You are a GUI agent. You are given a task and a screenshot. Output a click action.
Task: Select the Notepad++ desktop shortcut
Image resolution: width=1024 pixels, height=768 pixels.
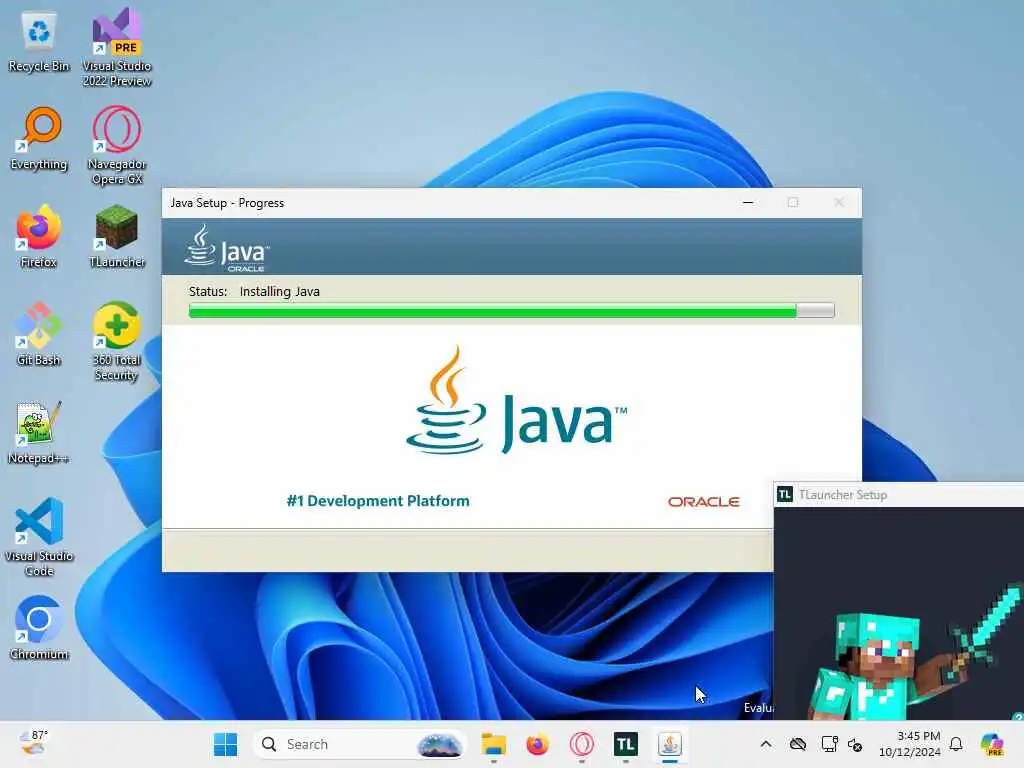39,432
